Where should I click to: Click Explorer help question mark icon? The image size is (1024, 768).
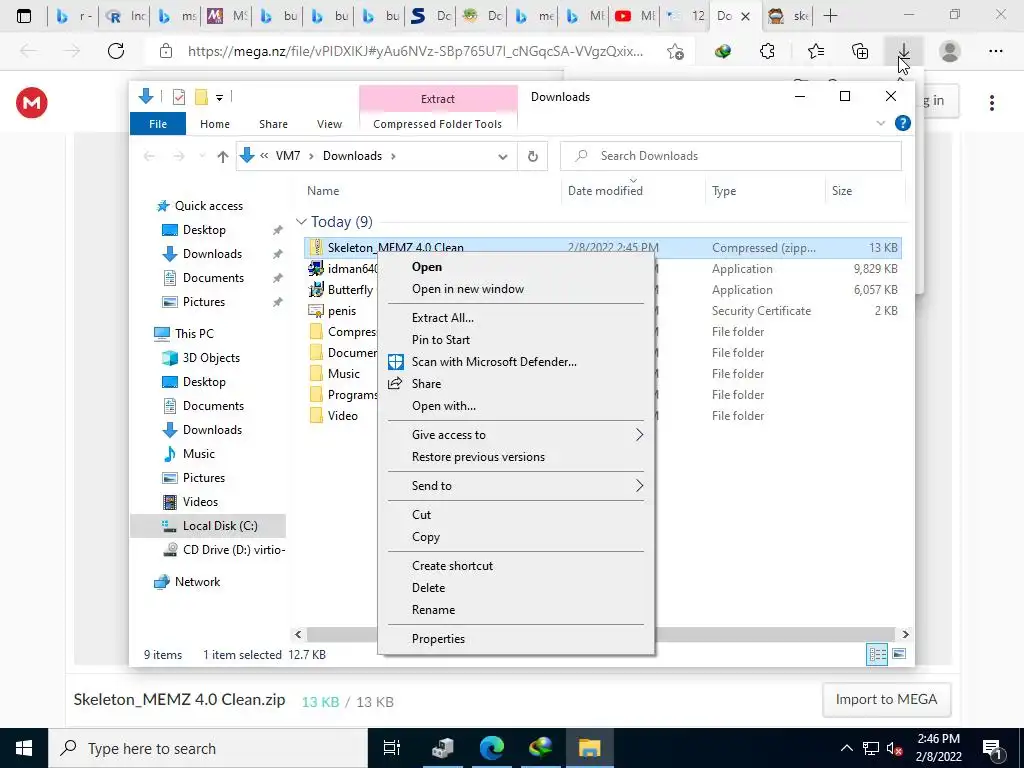tap(903, 123)
